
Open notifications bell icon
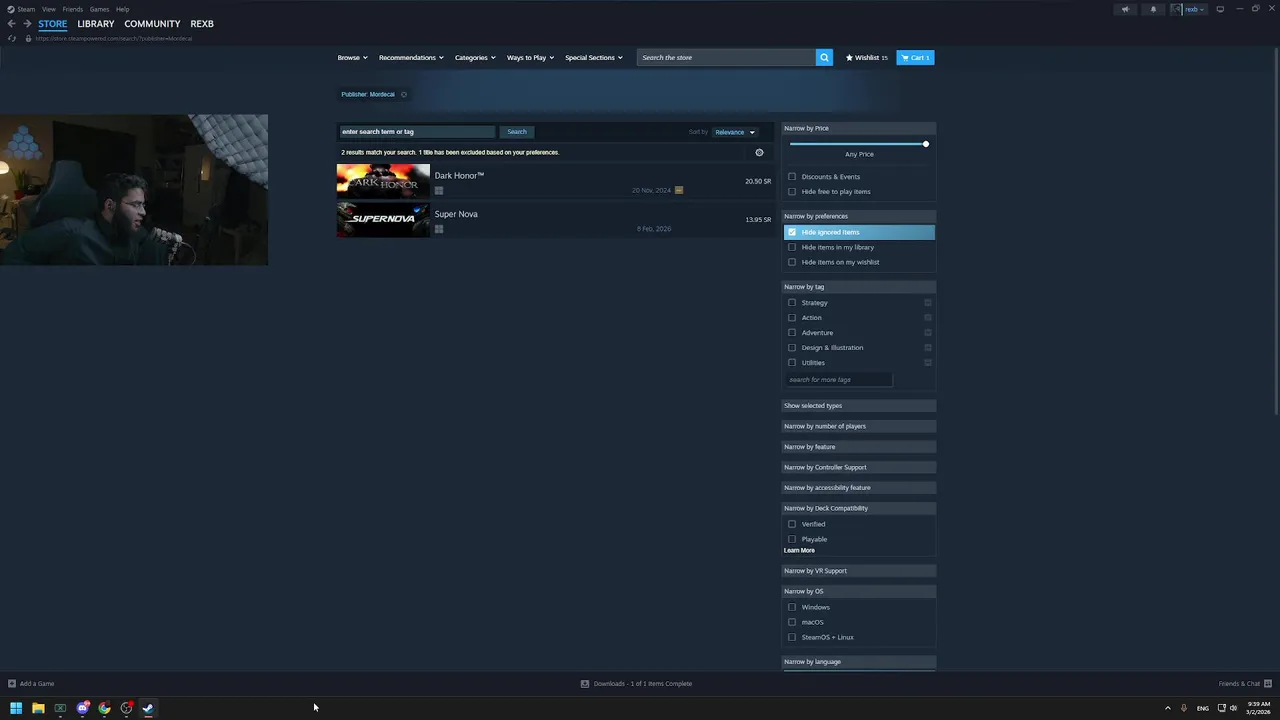[1153, 9]
